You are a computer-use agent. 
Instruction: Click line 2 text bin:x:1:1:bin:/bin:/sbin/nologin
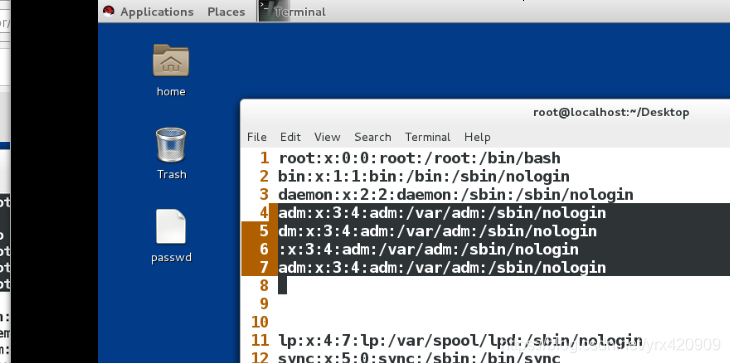coord(424,176)
